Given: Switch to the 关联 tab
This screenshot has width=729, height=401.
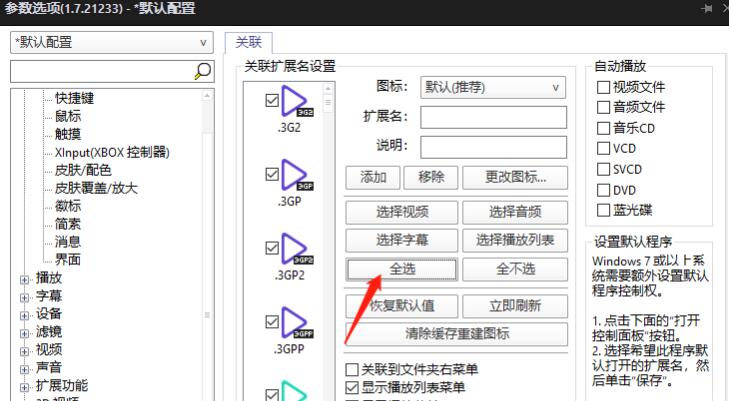Looking at the screenshot, I should point(247,42).
